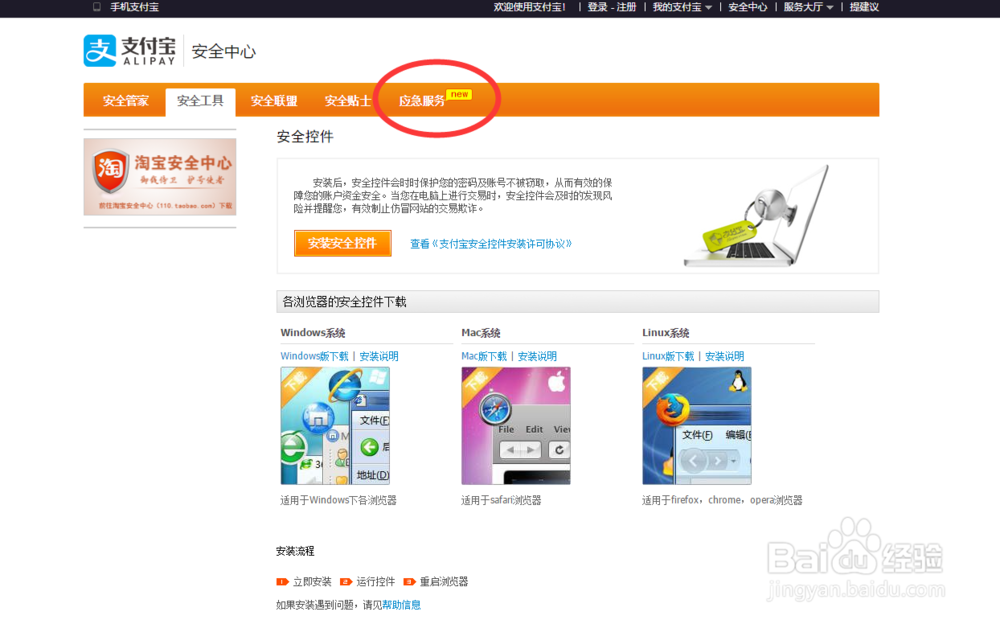1000x624 pixels.
Task: Click the step 1 立即安装 icon
Action: tap(285, 580)
